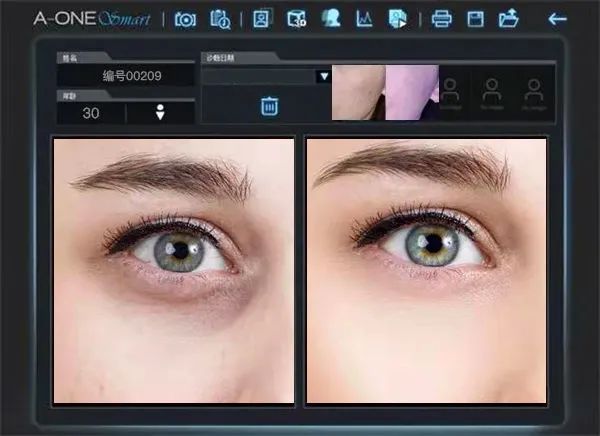
Task: Select the skin close-up thumbnail
Action: [x=385, y=92]
